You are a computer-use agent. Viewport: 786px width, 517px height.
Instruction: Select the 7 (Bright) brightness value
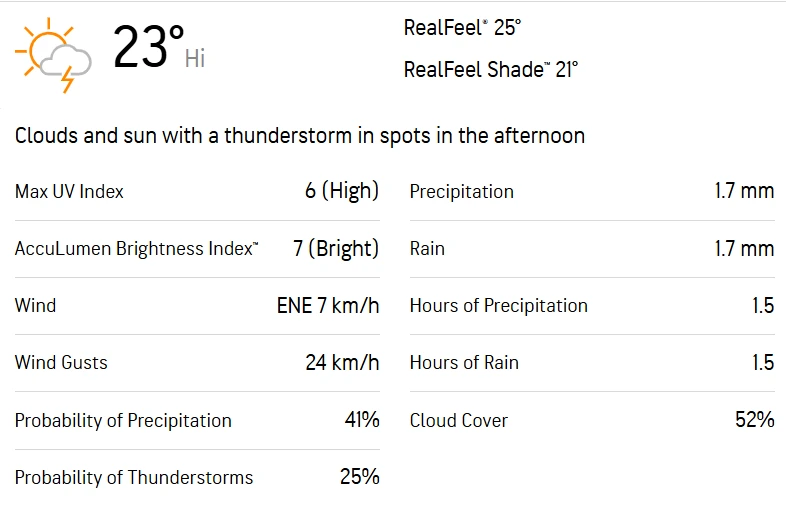[x=336, y=249]
